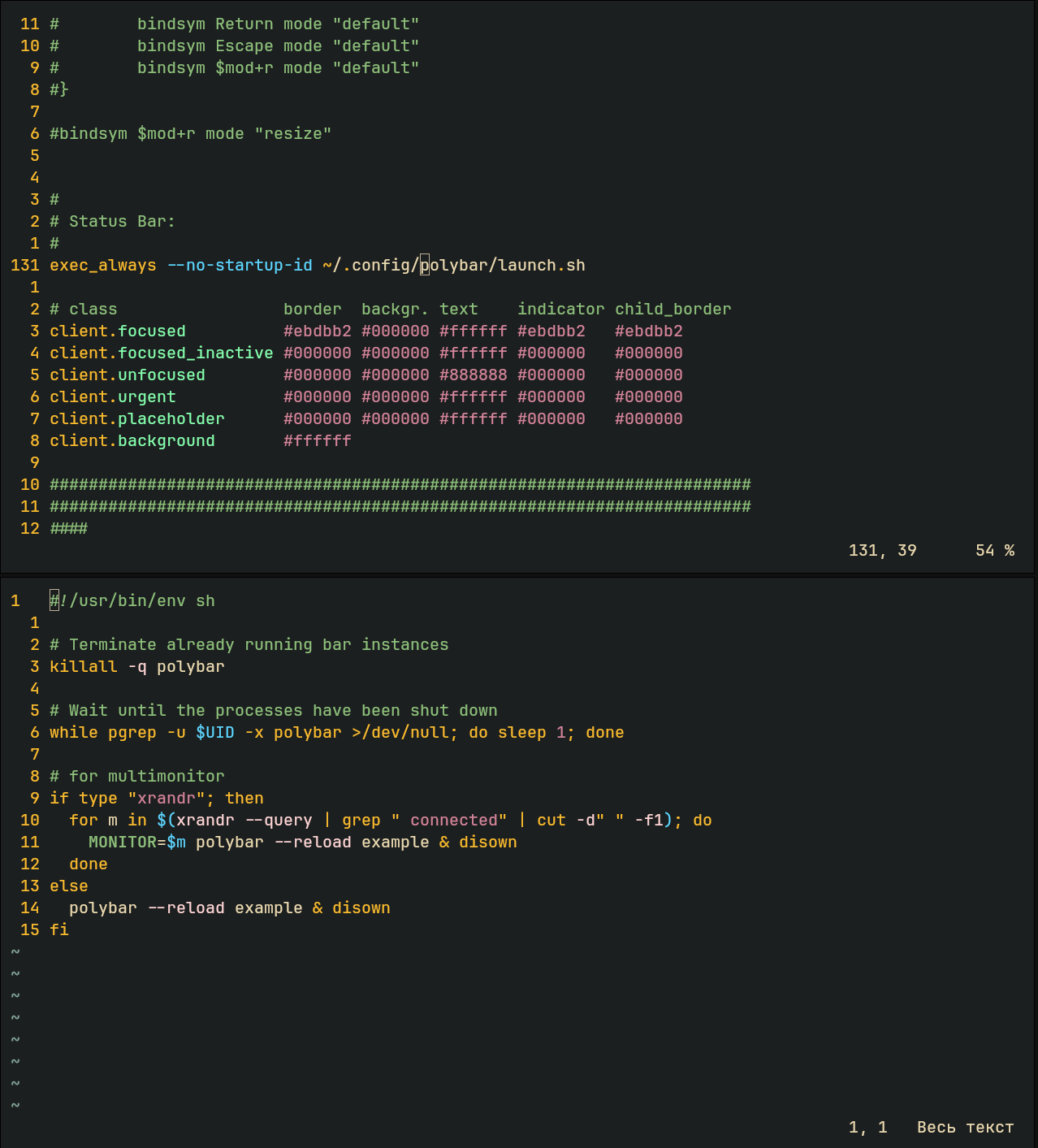The width and height of the screenshot is (1038, 1148).
Task: Click 'client.unfocused' text
Action: pos(128,375)
